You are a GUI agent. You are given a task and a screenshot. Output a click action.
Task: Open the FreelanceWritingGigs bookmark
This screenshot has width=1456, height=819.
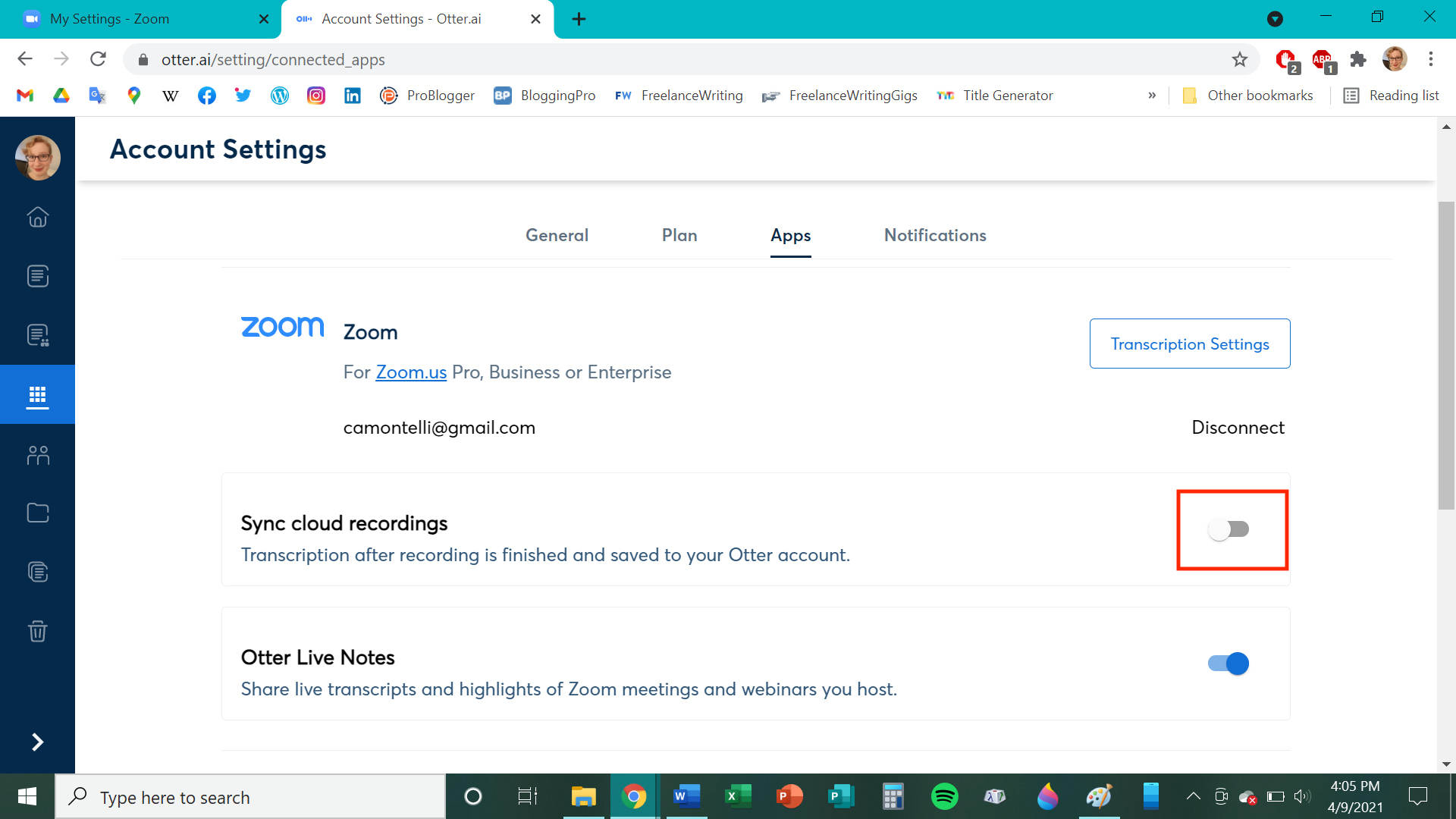point(840,96)
